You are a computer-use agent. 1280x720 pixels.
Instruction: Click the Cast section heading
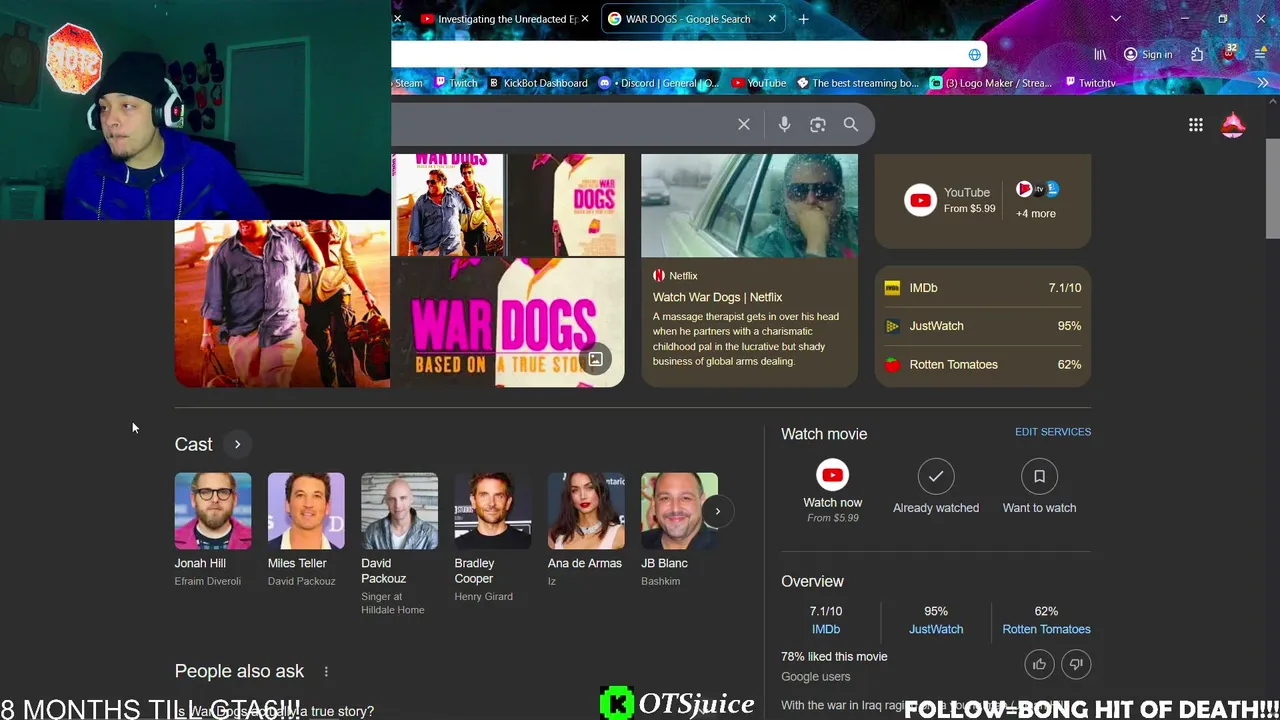coord(194,444)
